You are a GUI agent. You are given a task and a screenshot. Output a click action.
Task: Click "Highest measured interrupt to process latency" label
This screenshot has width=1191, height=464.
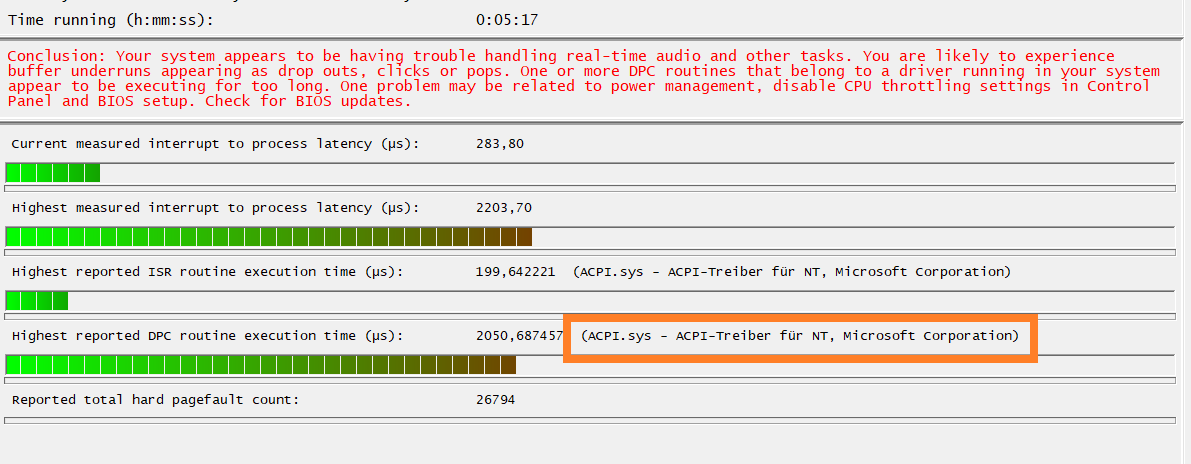point(215,207)
